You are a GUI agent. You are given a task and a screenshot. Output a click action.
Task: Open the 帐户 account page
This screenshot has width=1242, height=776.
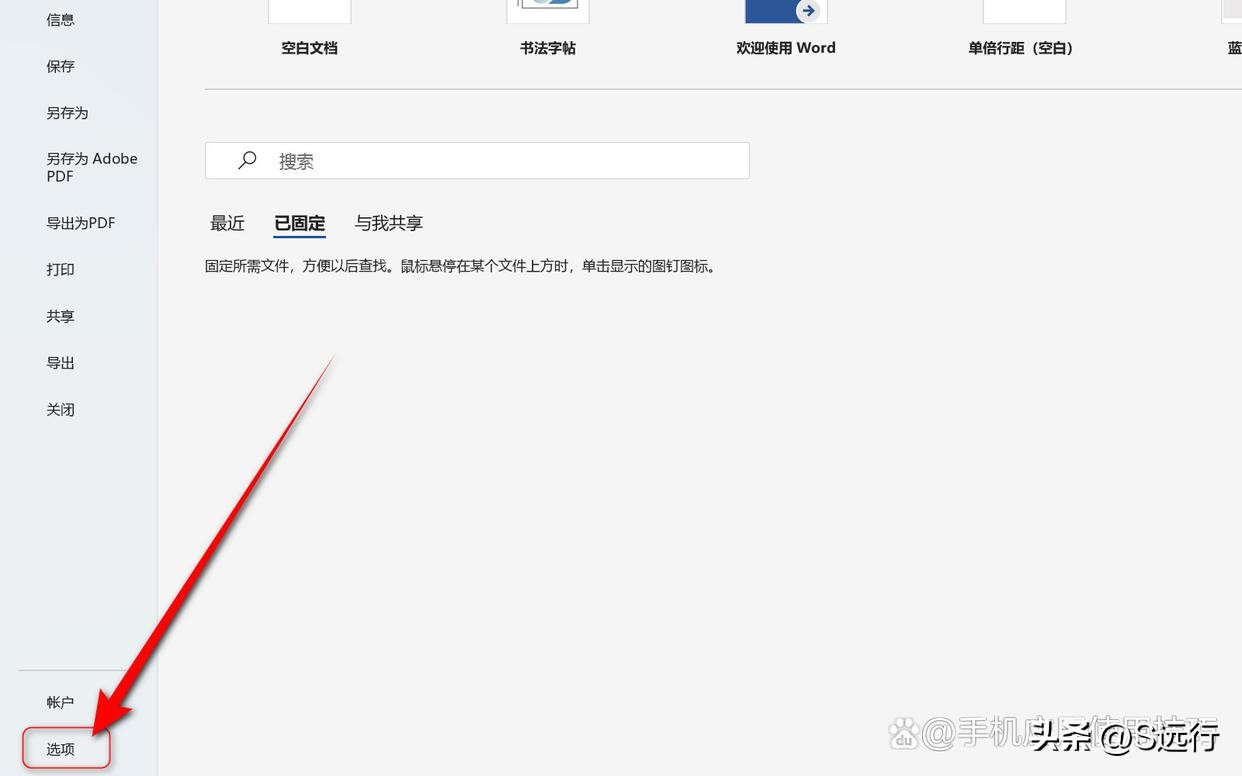[x=61, y=701]
